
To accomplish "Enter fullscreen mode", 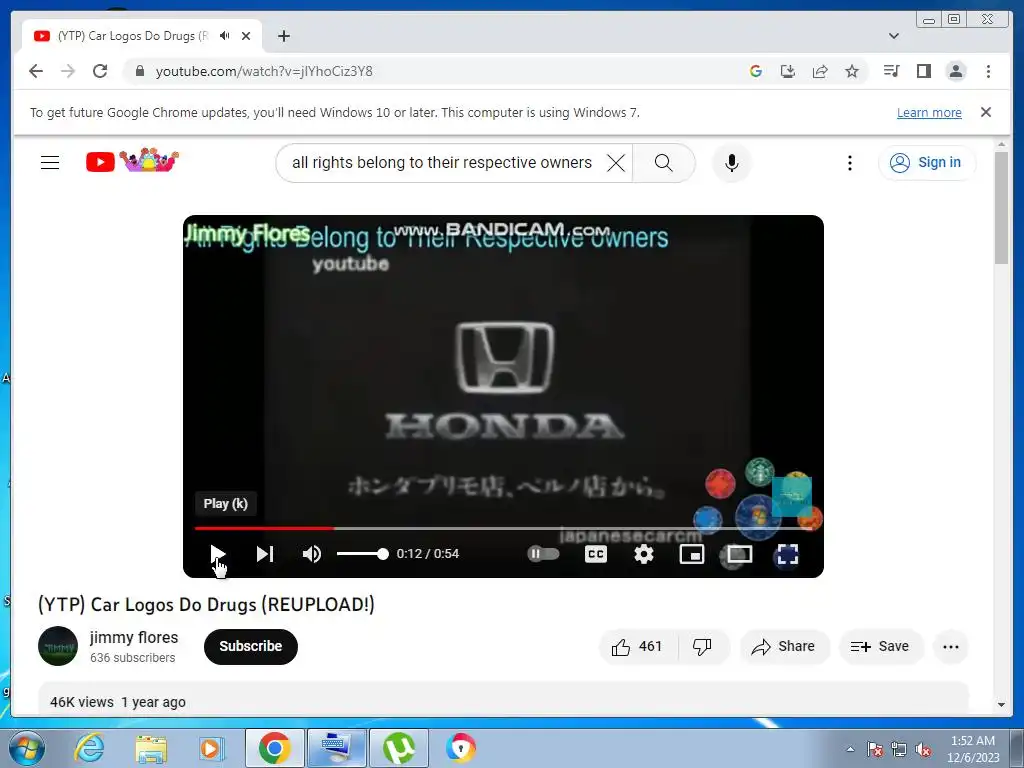I will pos(788,554).
